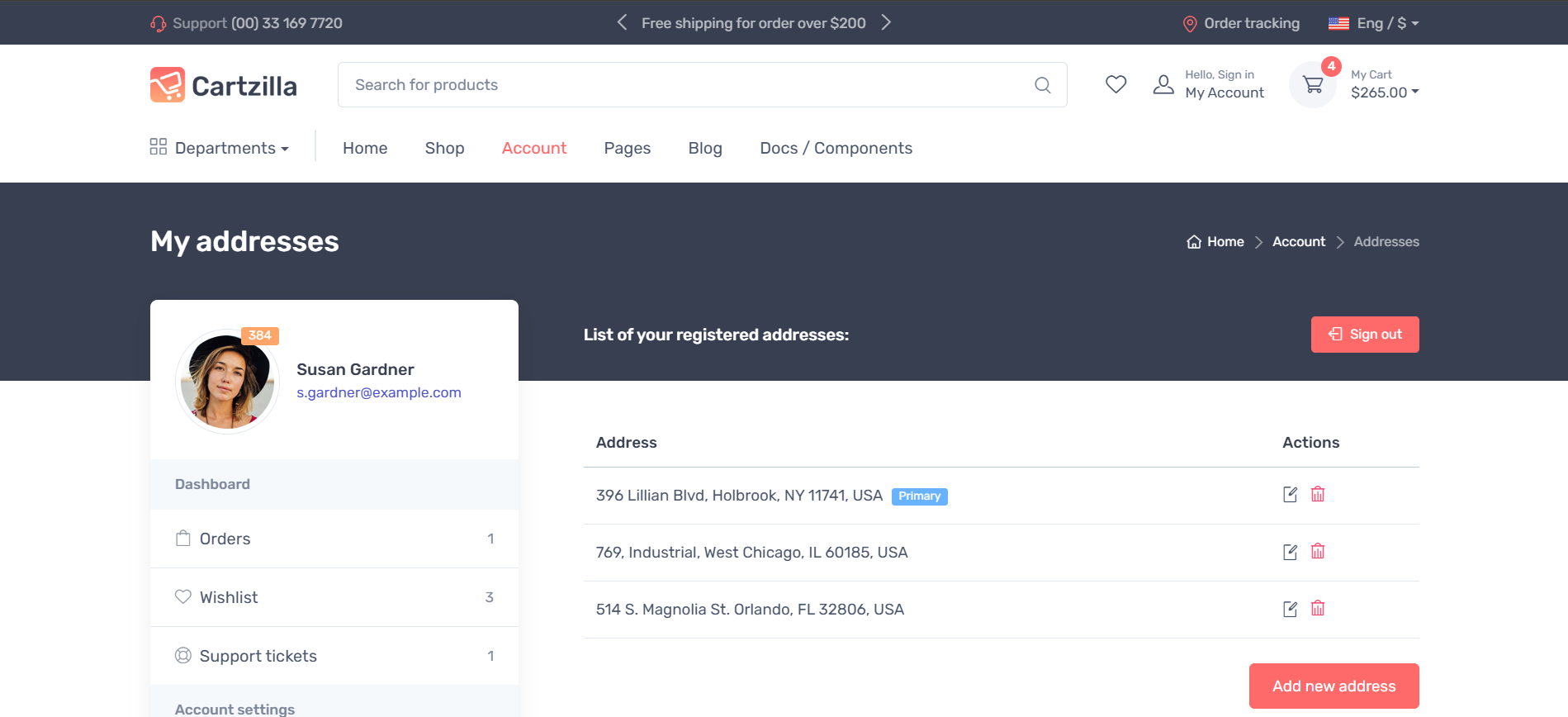Click the user account icon
This screenshot has height=717, width=1568.
click(x=1163, y=84)
